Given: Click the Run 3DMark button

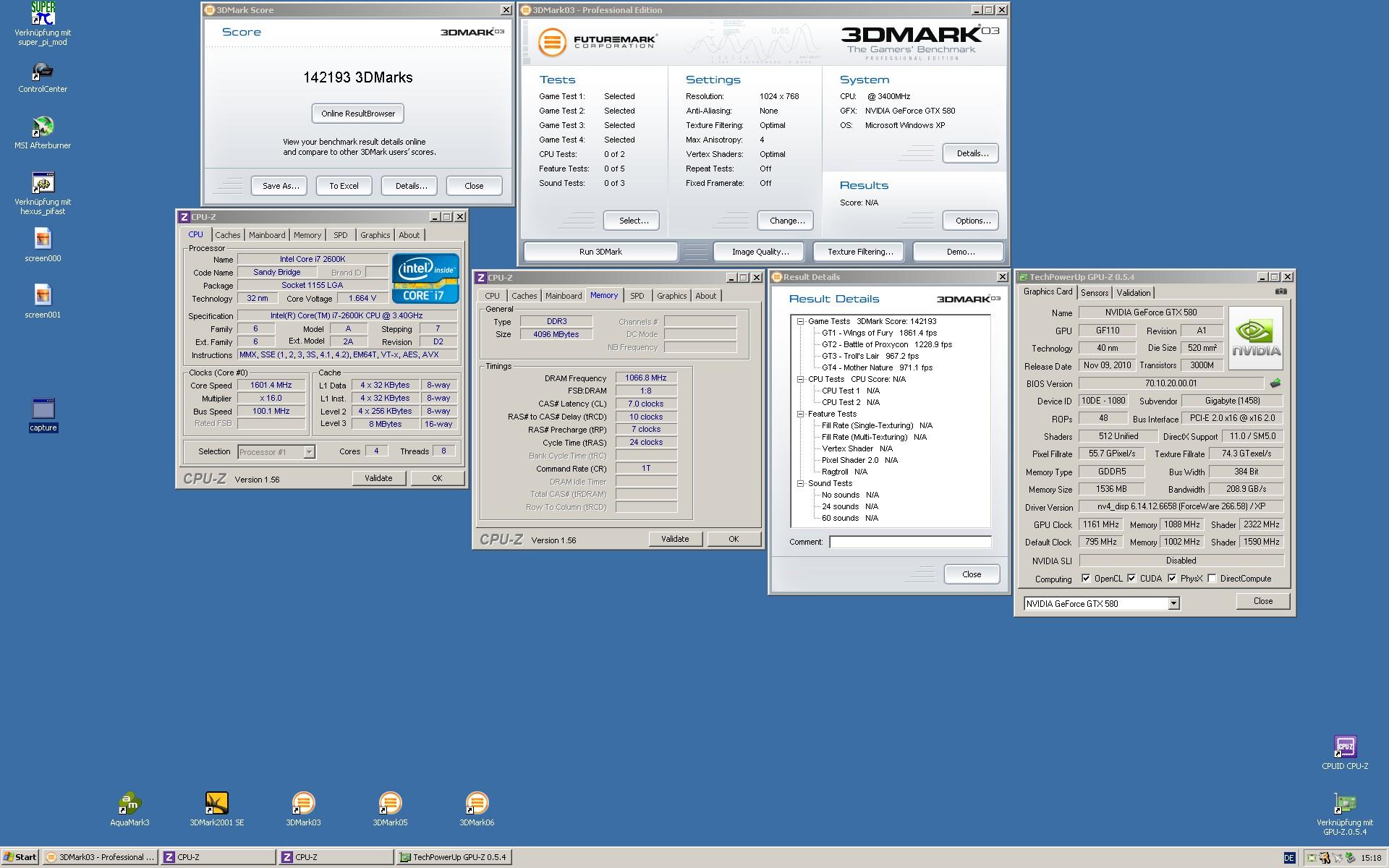Looking at the screenshot, I should tap(600, 252).
